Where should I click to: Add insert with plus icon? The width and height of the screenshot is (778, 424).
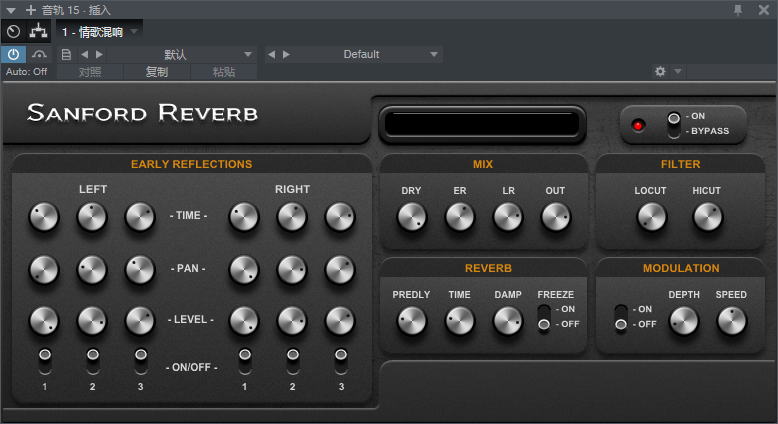[x=31, y=10]
